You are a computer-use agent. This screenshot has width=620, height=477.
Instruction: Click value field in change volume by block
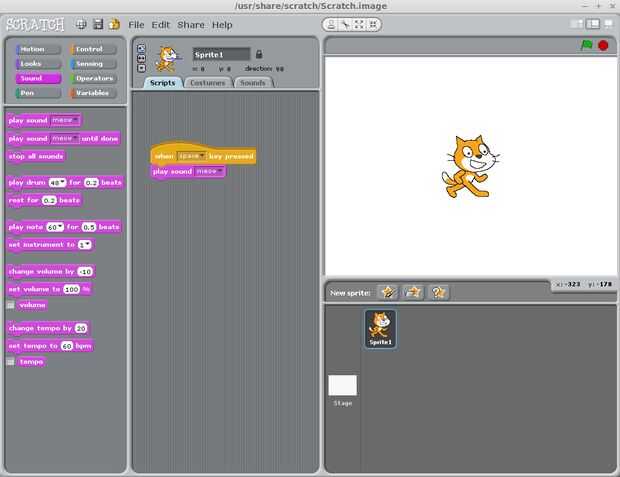[85, 272]
